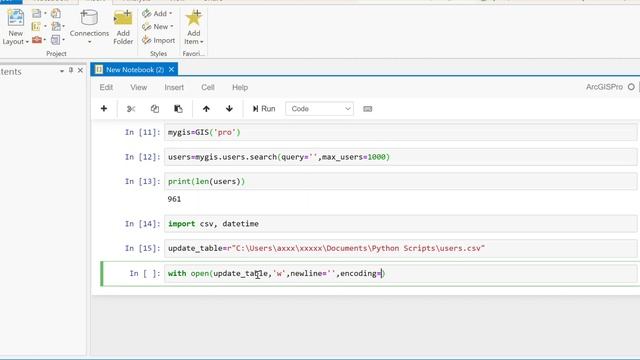640x360 pixels.
Task: Click into cell In [11] mygis=GIS code
Action: [x=400, y=132]
